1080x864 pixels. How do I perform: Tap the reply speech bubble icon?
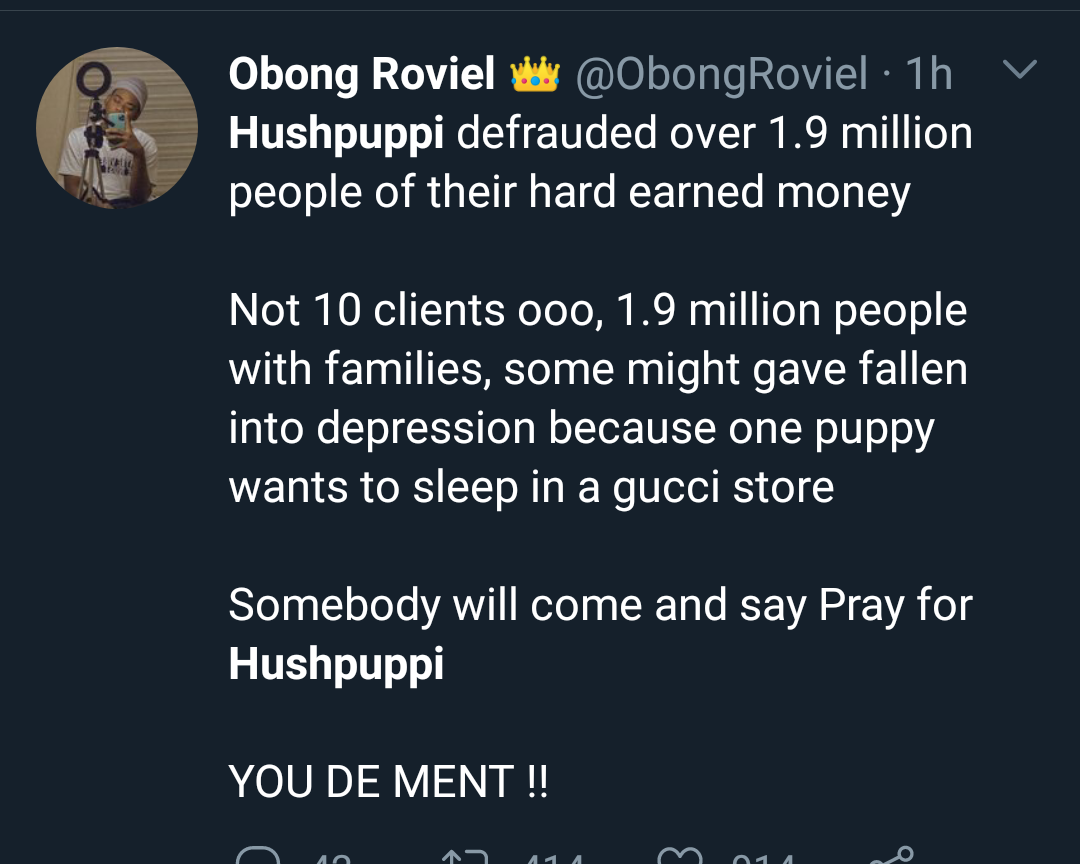tap(257, 858)
